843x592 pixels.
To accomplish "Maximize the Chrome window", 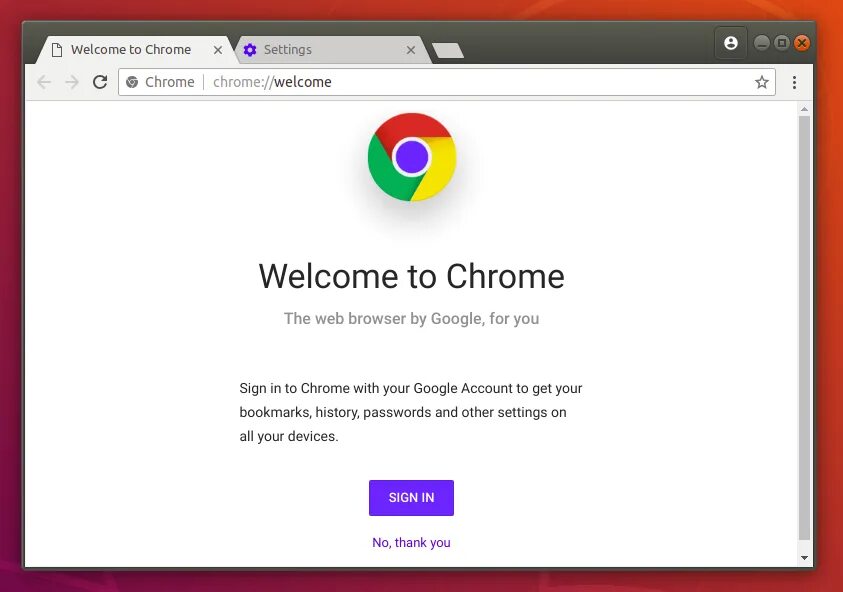I will pos(782,43).
